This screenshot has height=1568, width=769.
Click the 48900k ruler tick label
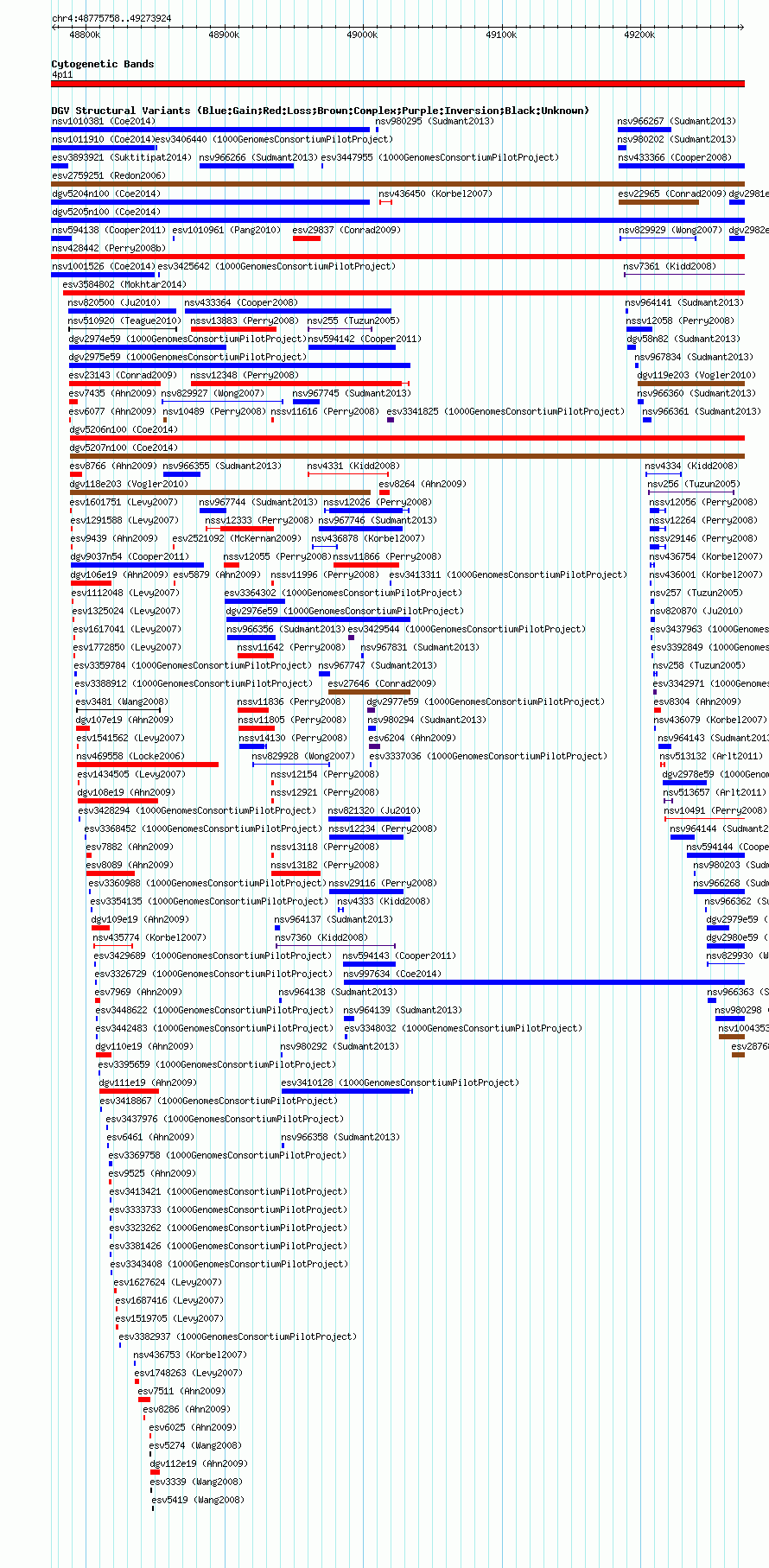224,35
